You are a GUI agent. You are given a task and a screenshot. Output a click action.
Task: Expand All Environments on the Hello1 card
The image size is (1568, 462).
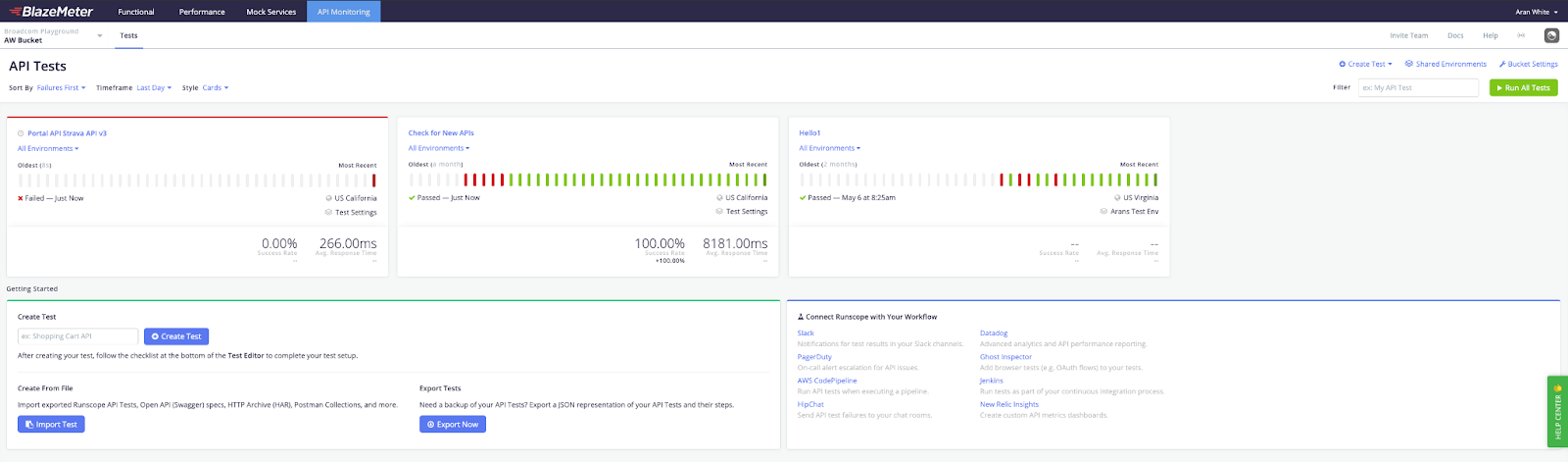point(830,148)
